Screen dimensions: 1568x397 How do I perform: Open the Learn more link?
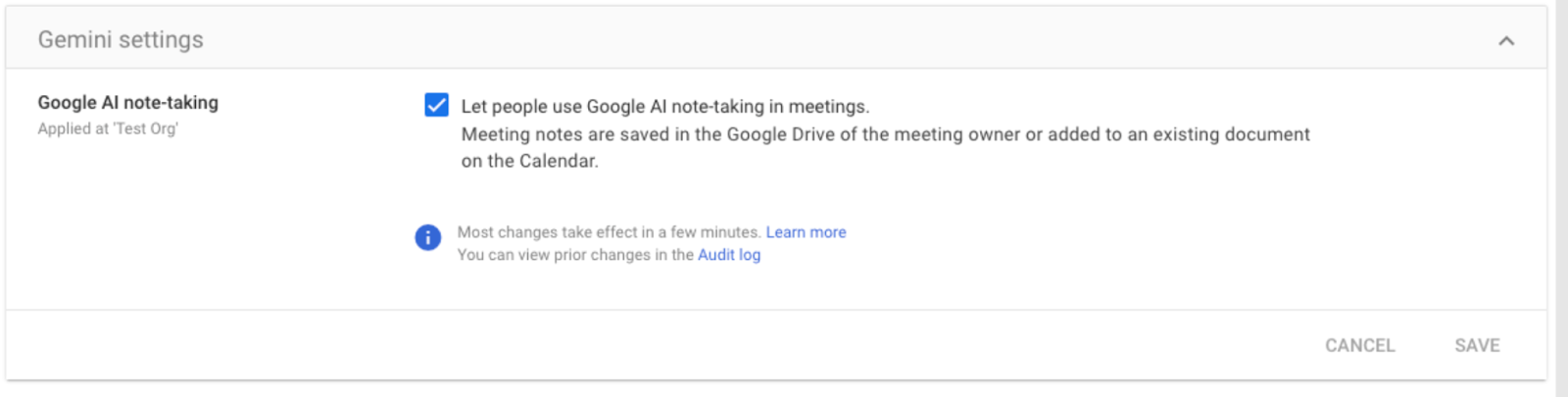pos(806,232)
